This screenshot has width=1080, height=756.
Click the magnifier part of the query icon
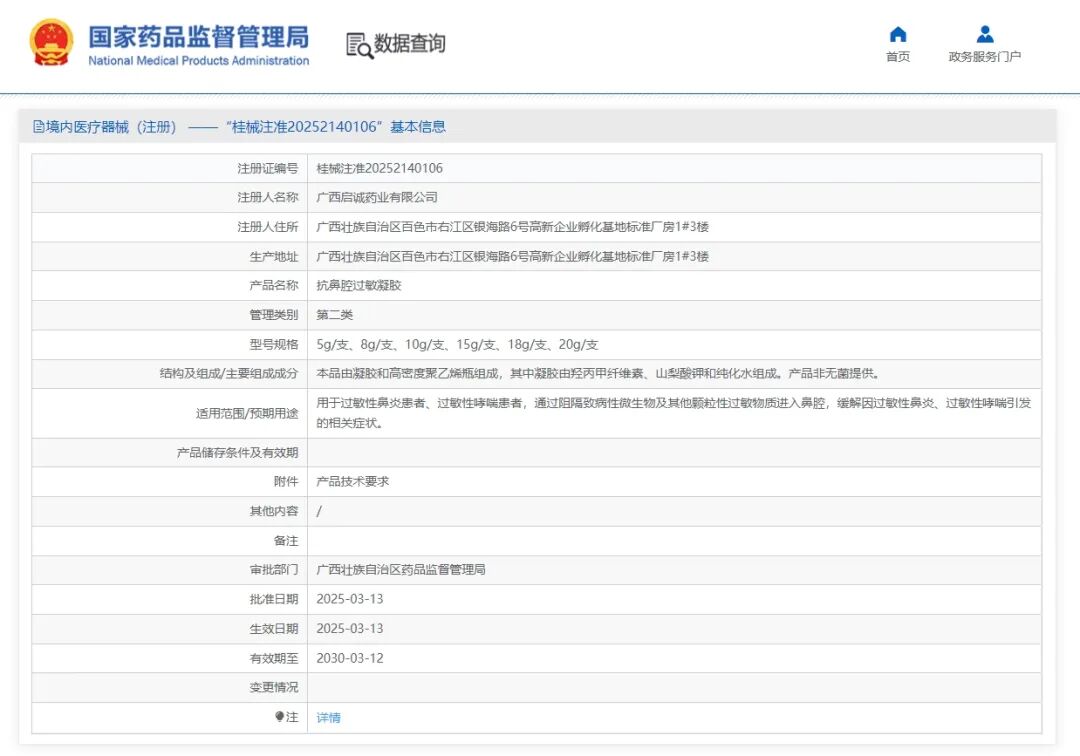click(364, 50)
